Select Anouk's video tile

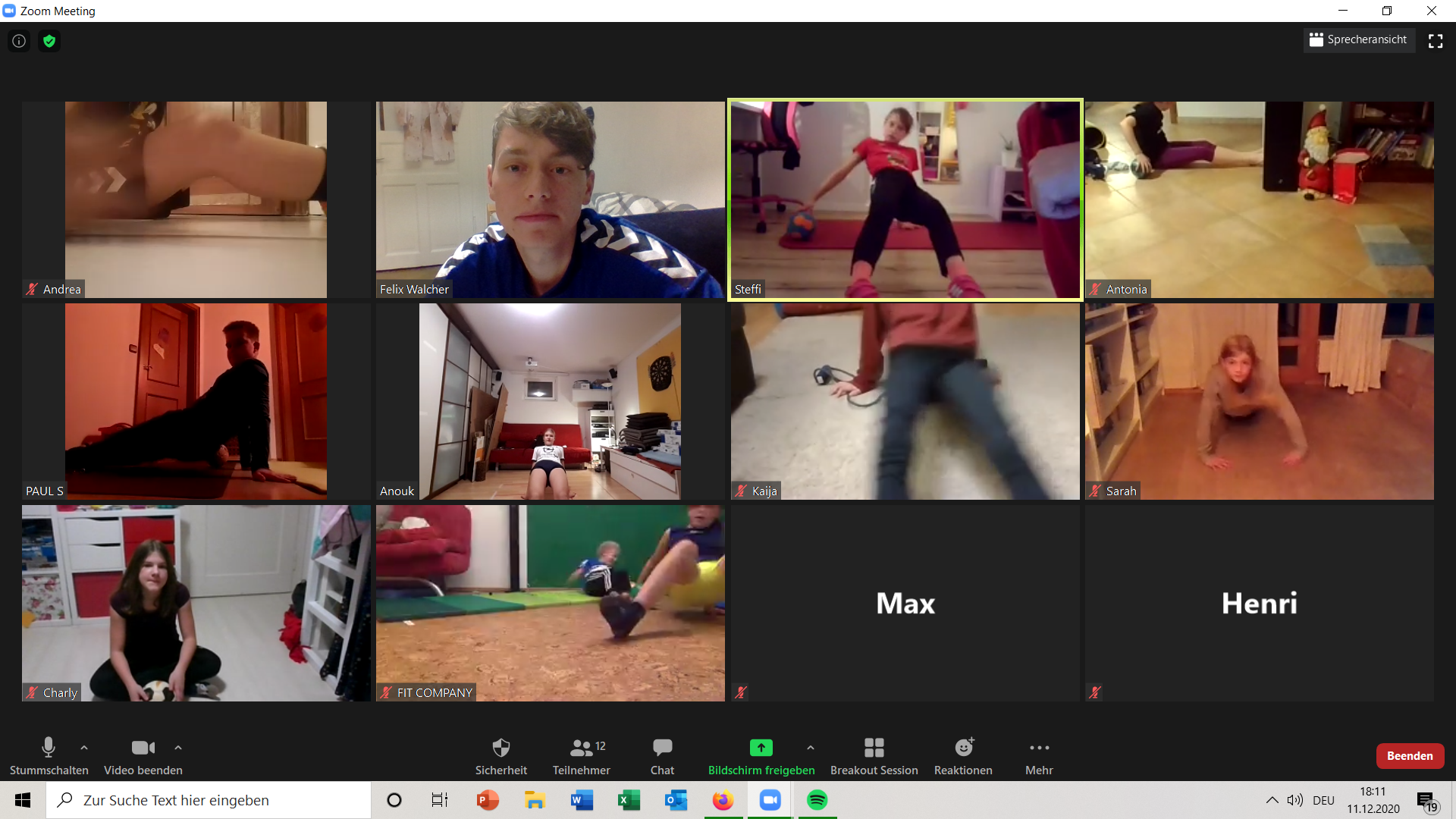(551, 401)
